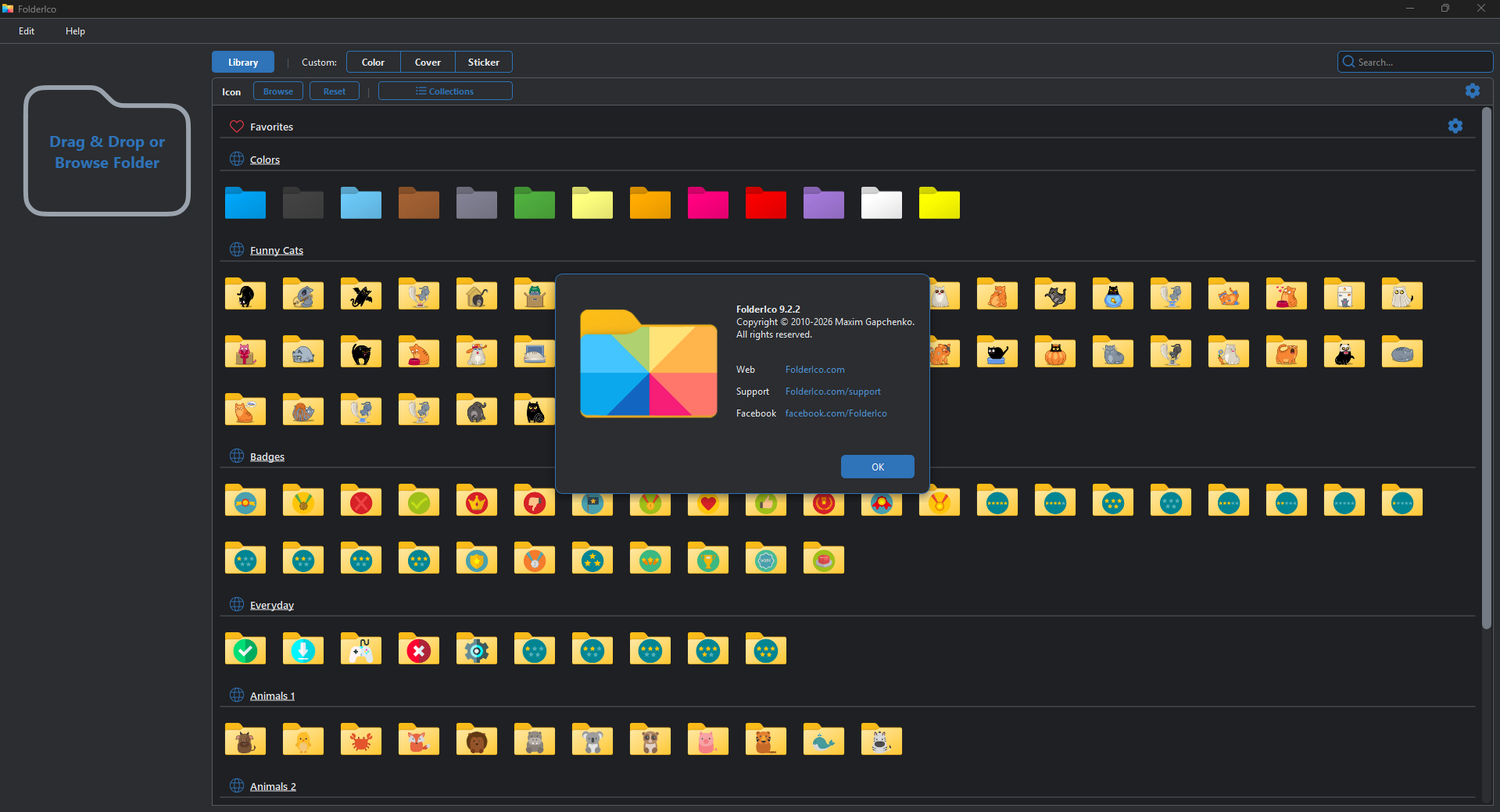Select the green check folder in Everyday
Image resolution: width=1500 pixels, height=812 pixels.
(x=245, y=649)
